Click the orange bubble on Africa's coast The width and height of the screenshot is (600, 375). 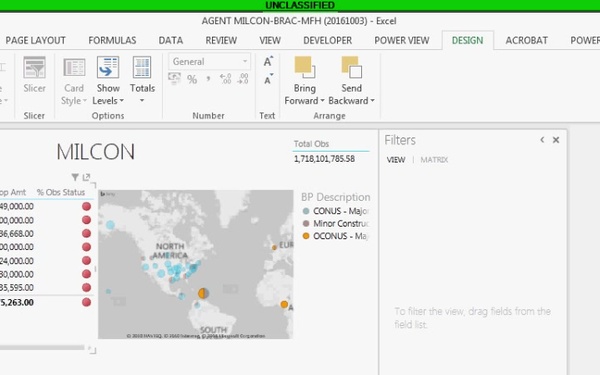point(284,305)
